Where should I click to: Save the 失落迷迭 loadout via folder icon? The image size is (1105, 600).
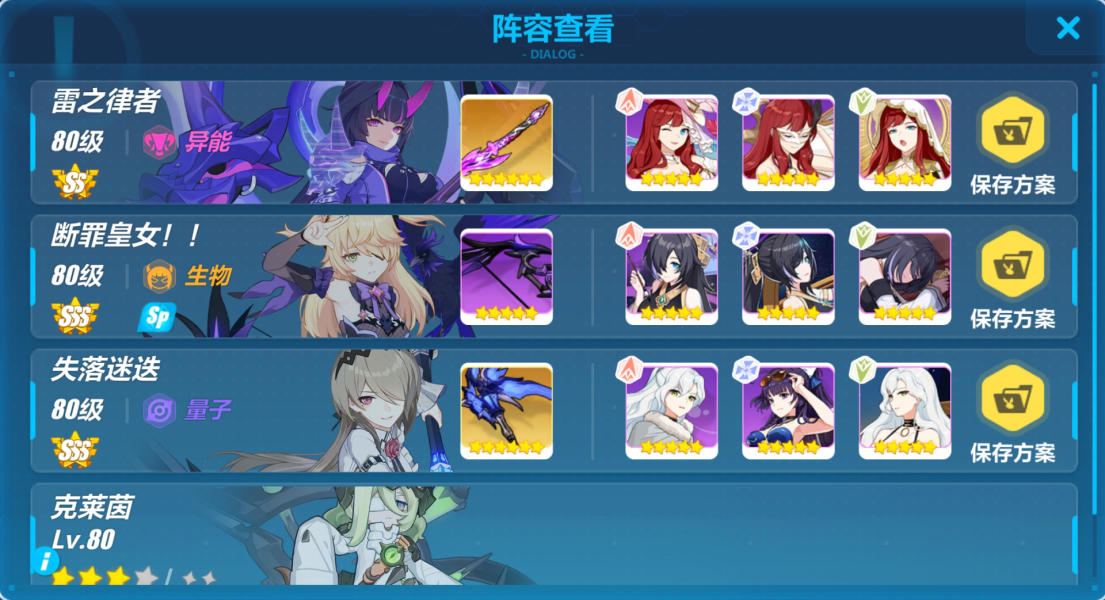[x=1013, y=400]
